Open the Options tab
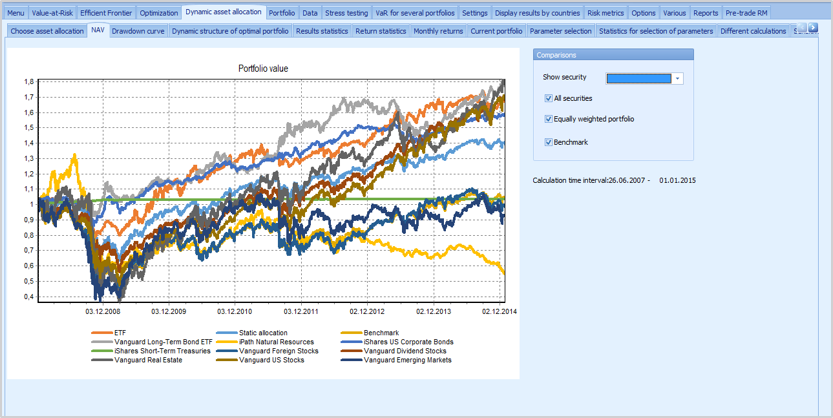 coord(643,13)
